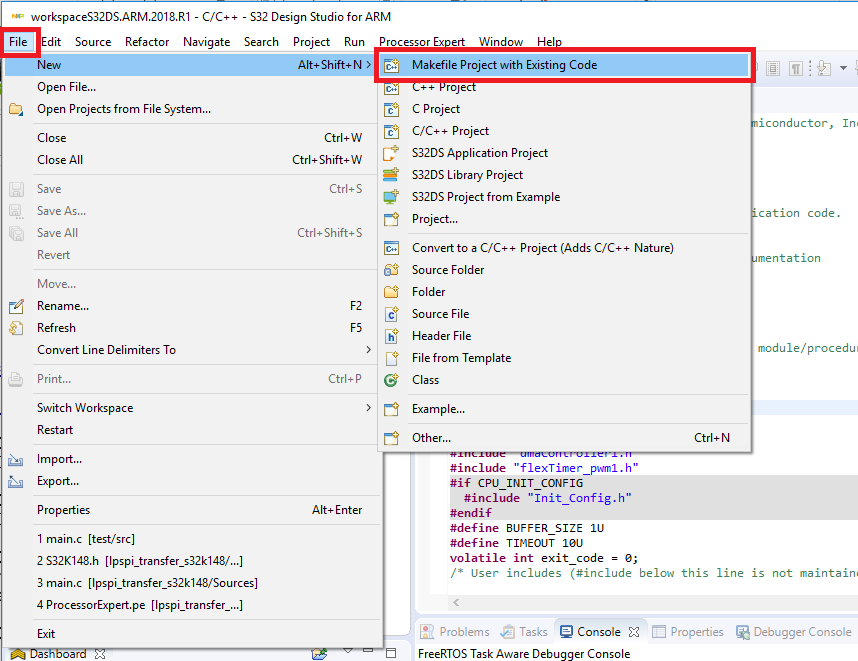Open the Navigate menu

click(206, 42)
